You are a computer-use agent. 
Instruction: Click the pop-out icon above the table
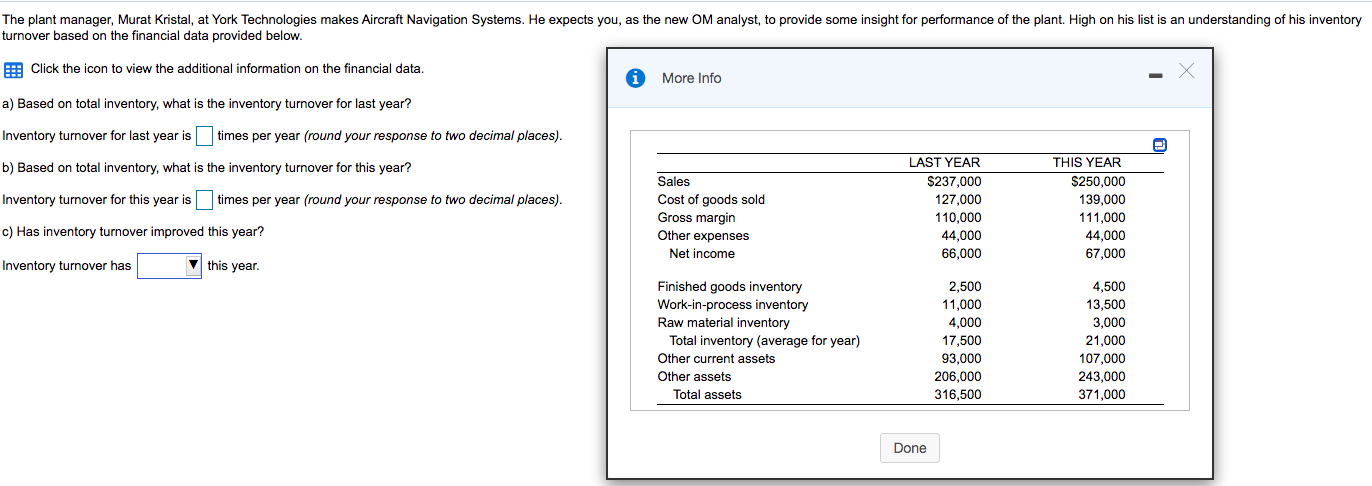click(1158, 145)
